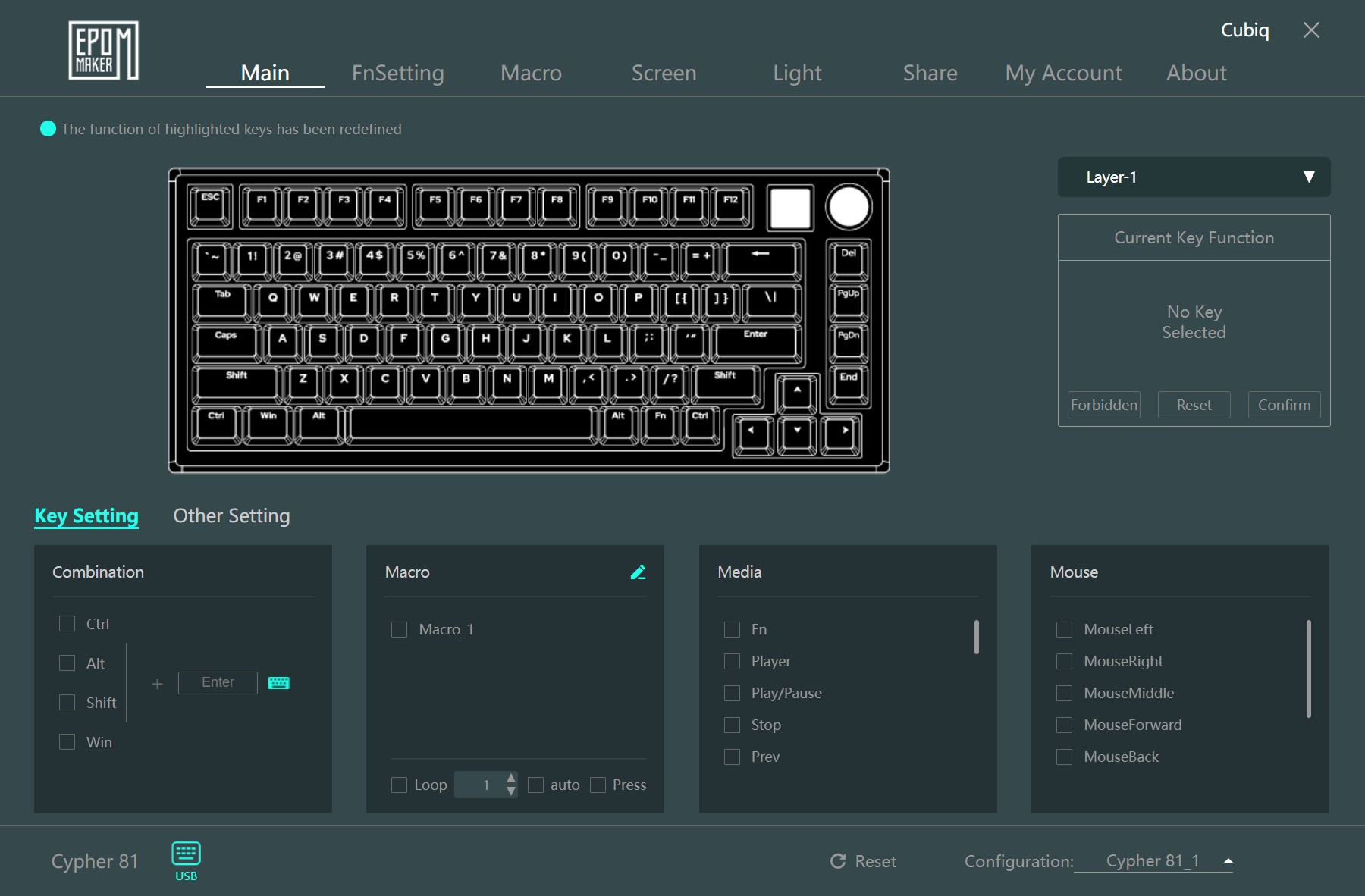Image resolution: width=1365 pixels, height=896 pixels.
Task: Click the Reset refresh icon at bottom
Action: (838, 861)
